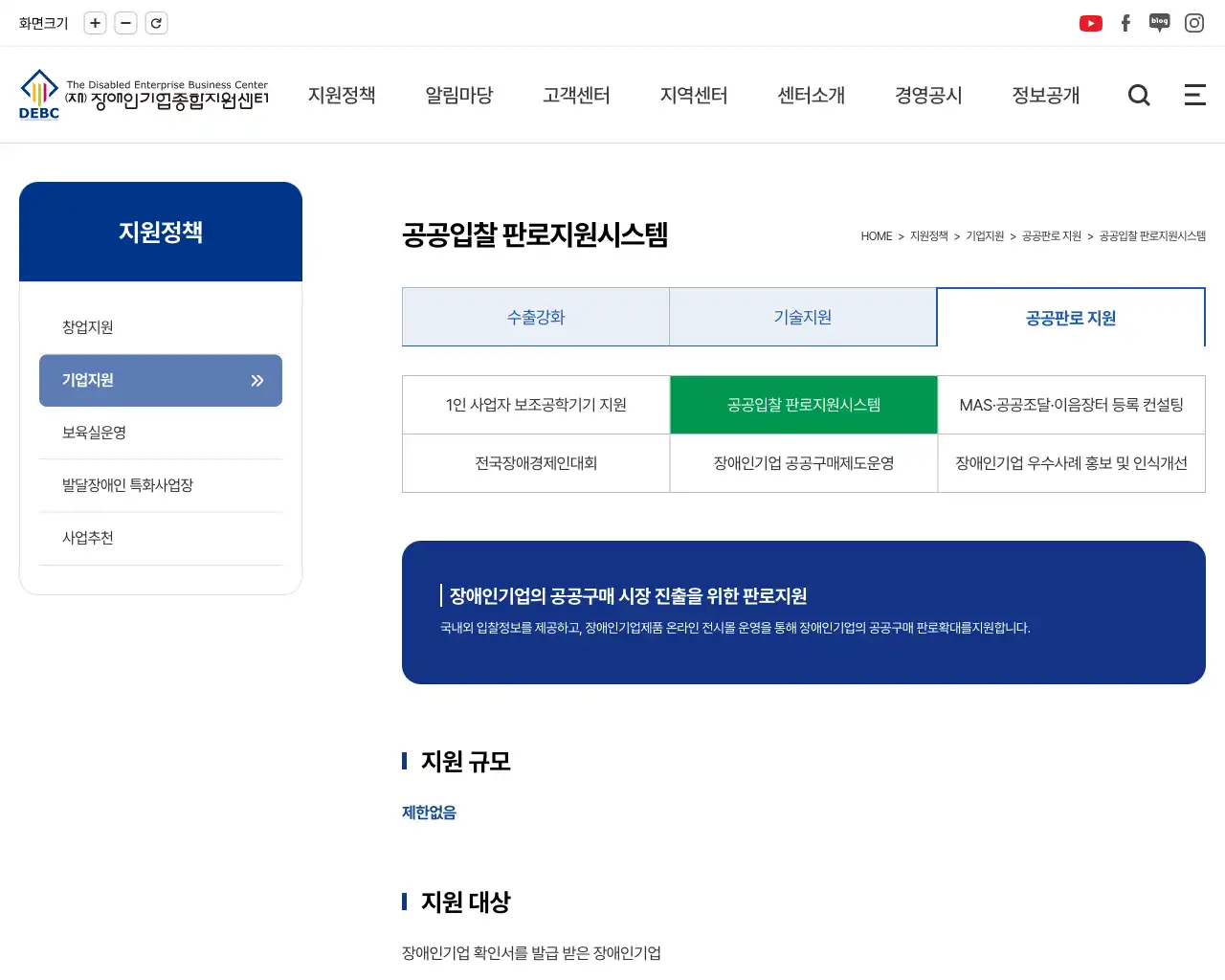Reset screen size with refresh icon
This screenshot has height=980, width=1225.
click(156, 23)
